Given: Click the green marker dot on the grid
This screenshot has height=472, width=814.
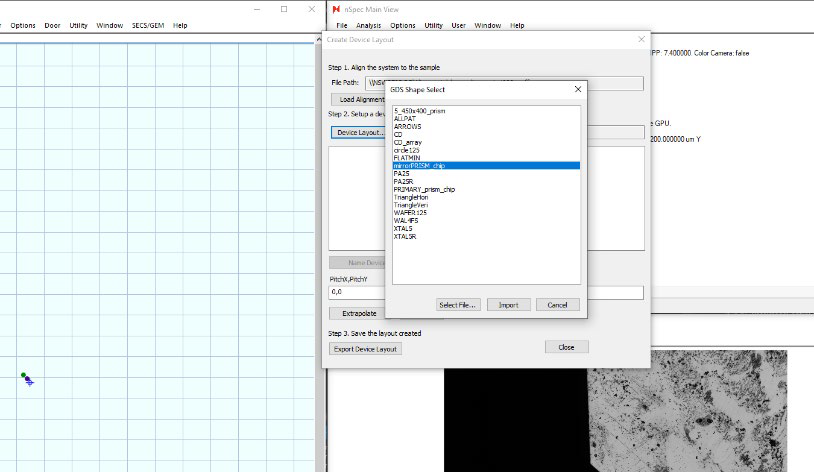Looking at the screenshot, I should click(x=23, y=375).
